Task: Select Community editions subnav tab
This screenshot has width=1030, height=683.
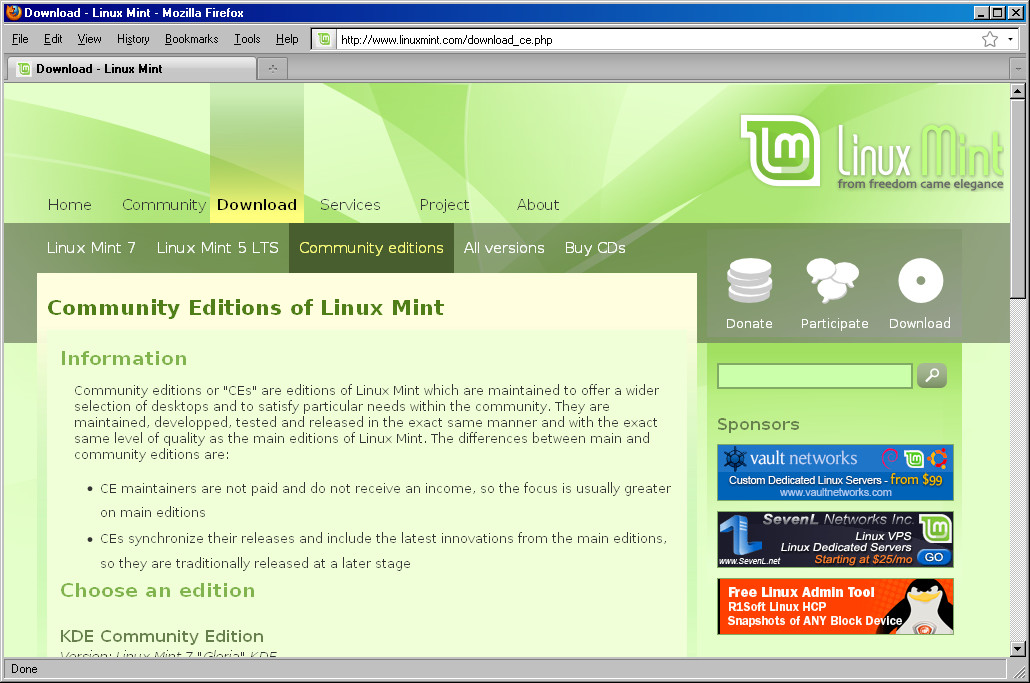Action: [x=371, y=248]
